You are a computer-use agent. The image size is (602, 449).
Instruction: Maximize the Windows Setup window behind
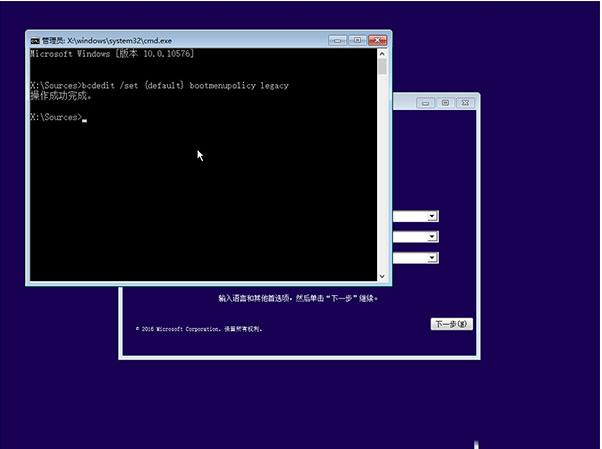pos(445,102)
